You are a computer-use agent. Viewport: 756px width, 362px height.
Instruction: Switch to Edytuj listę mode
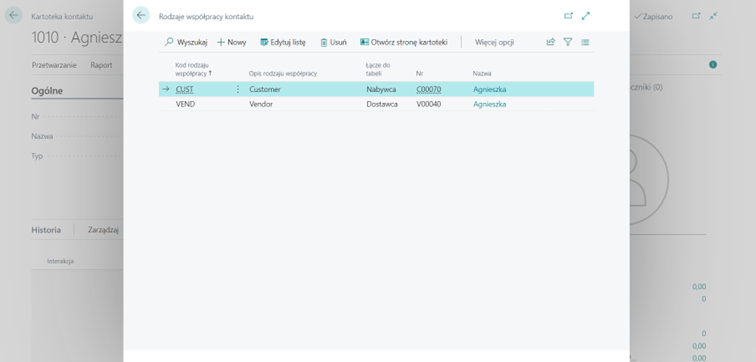pyautogui.click(x=283, y=42)
